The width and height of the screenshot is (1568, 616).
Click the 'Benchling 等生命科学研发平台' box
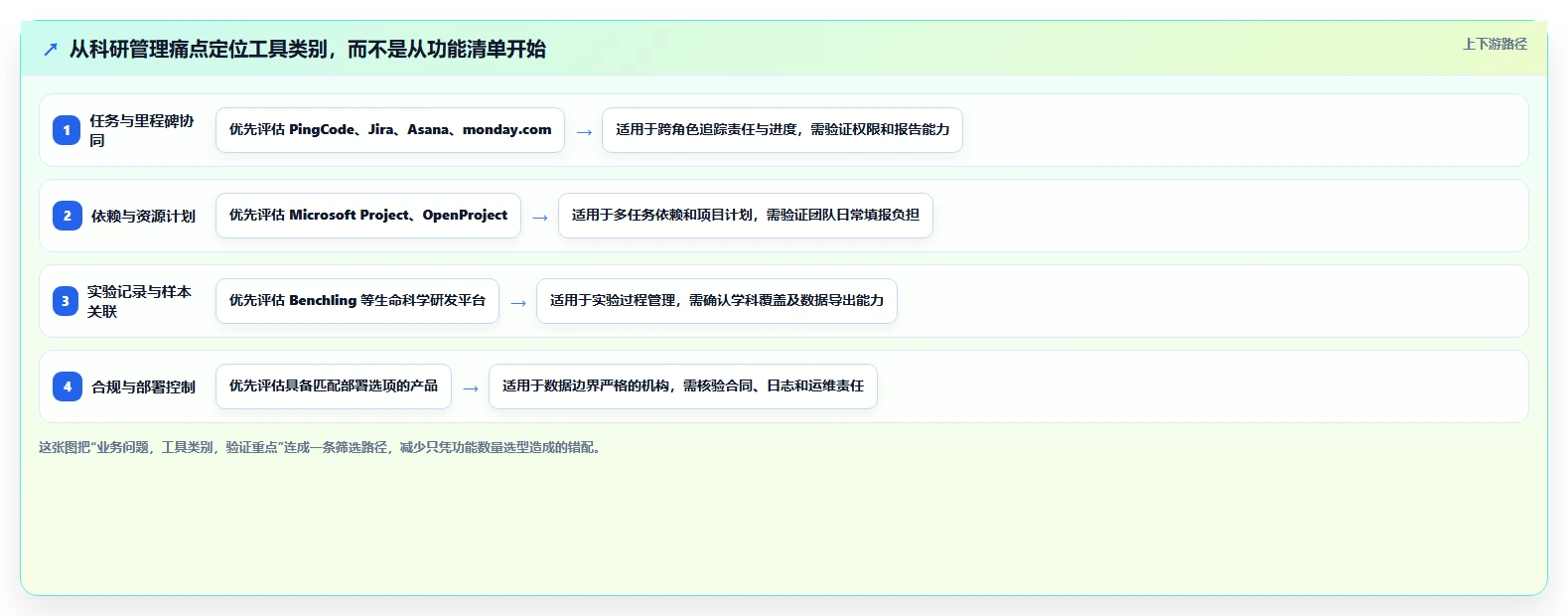[x=357, y=301]
